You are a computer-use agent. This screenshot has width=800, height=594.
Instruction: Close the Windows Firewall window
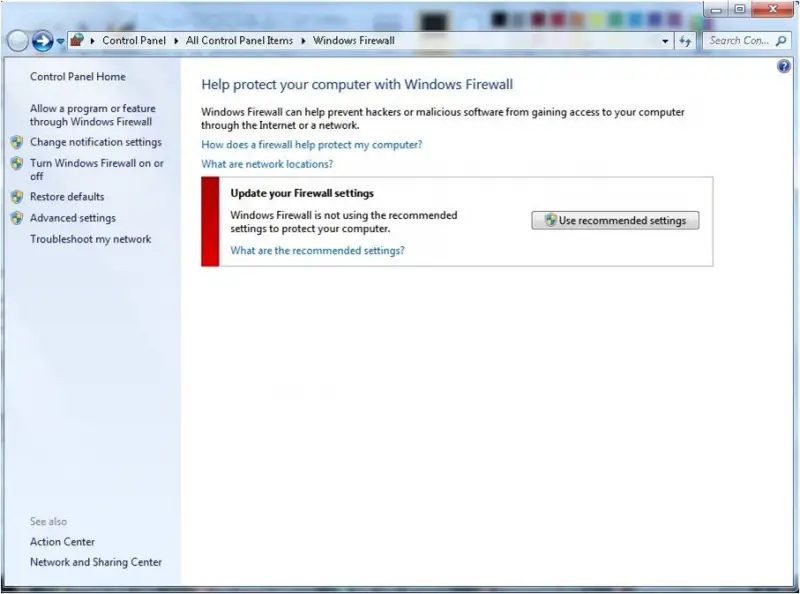772,9
